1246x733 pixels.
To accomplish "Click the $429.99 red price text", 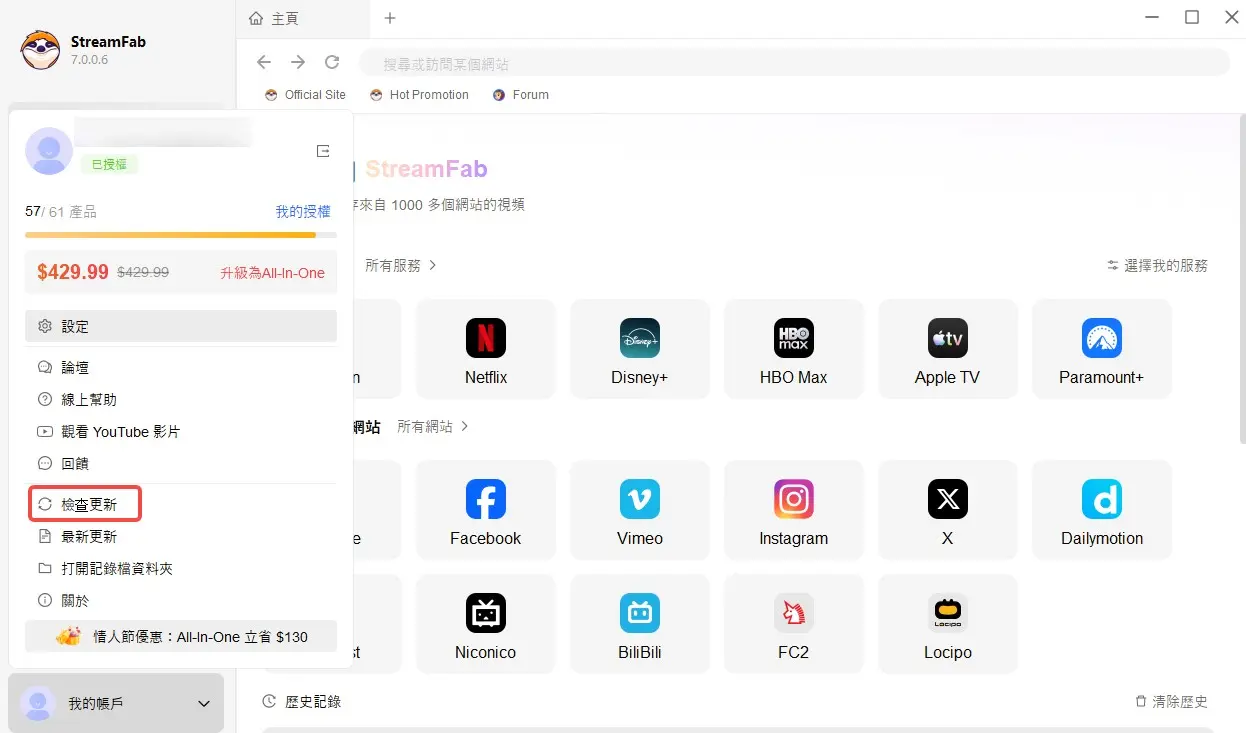I will (x=73, y=272).
